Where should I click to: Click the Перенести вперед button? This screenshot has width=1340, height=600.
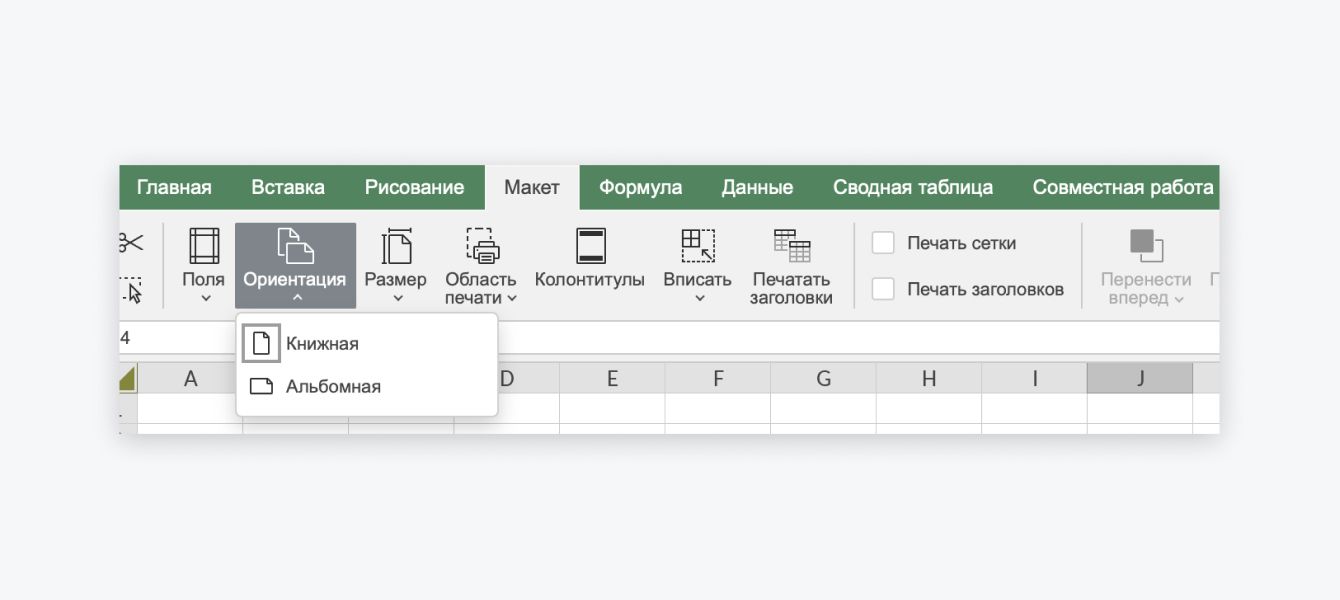tap(1145, 265)
